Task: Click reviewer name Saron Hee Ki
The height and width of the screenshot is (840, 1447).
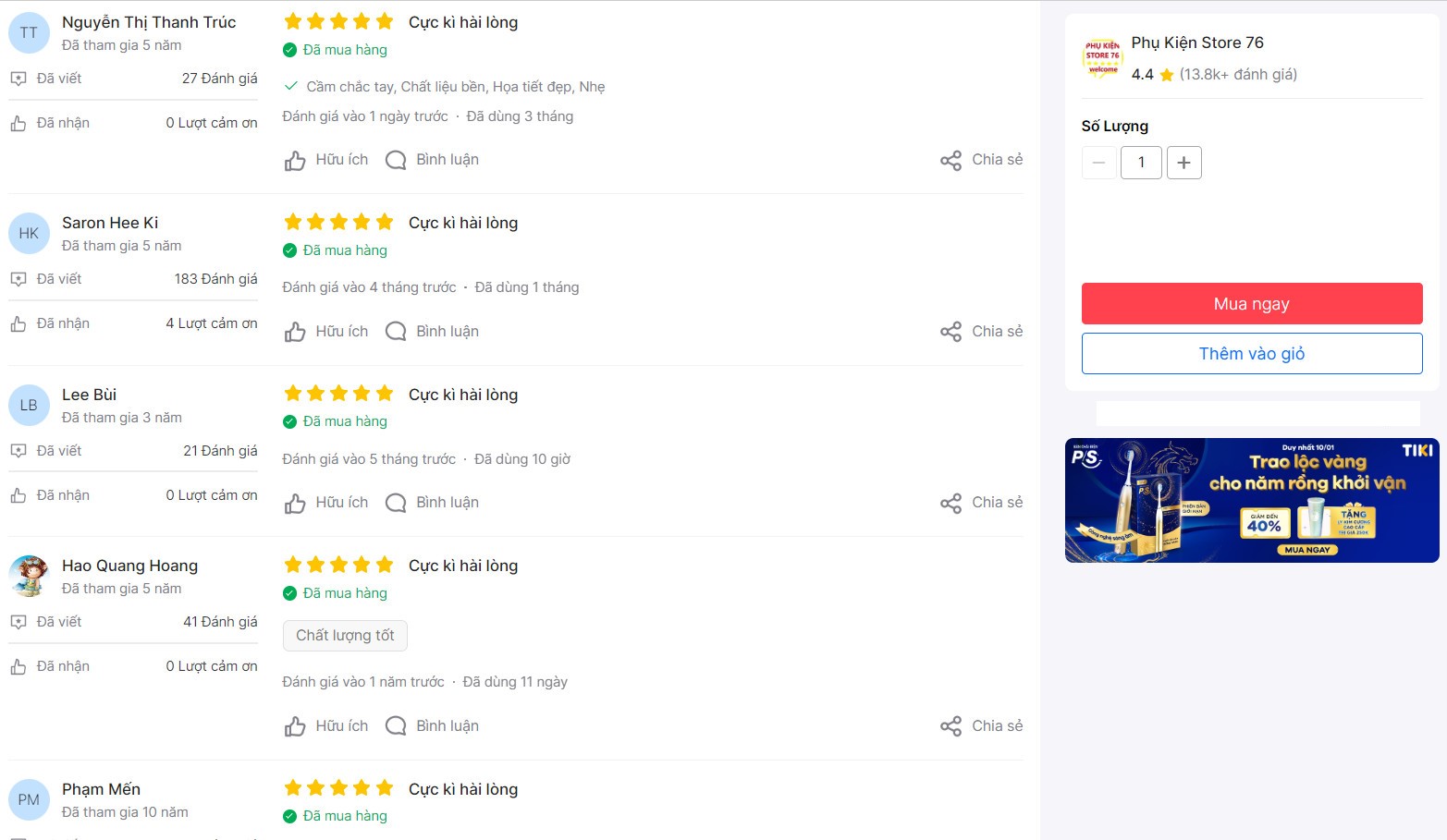Action: pos(110,223)
